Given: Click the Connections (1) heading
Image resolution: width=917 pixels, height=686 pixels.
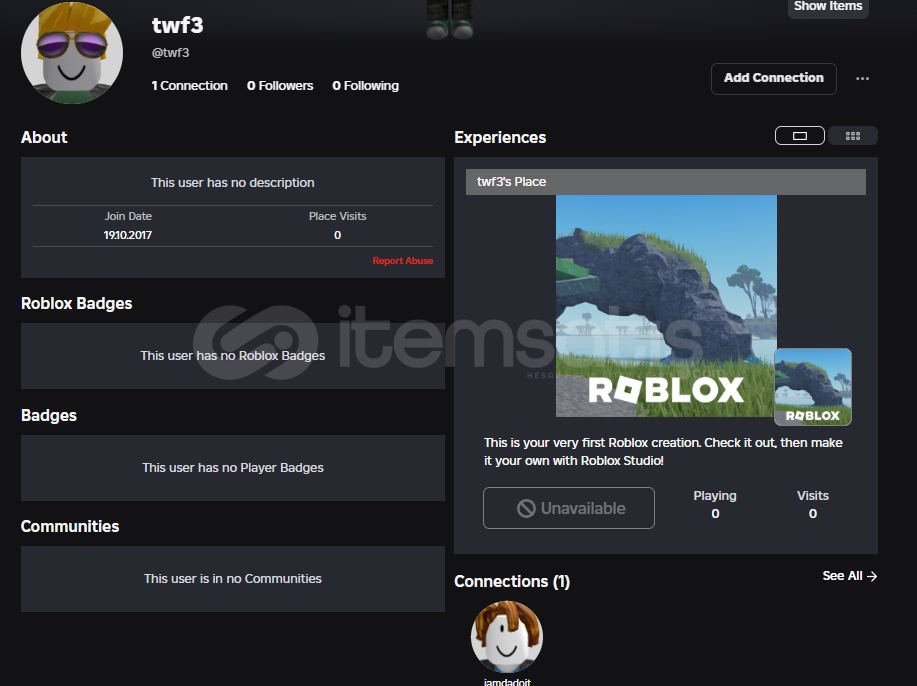Looking at the screenshot, I should tap(512, 581).
